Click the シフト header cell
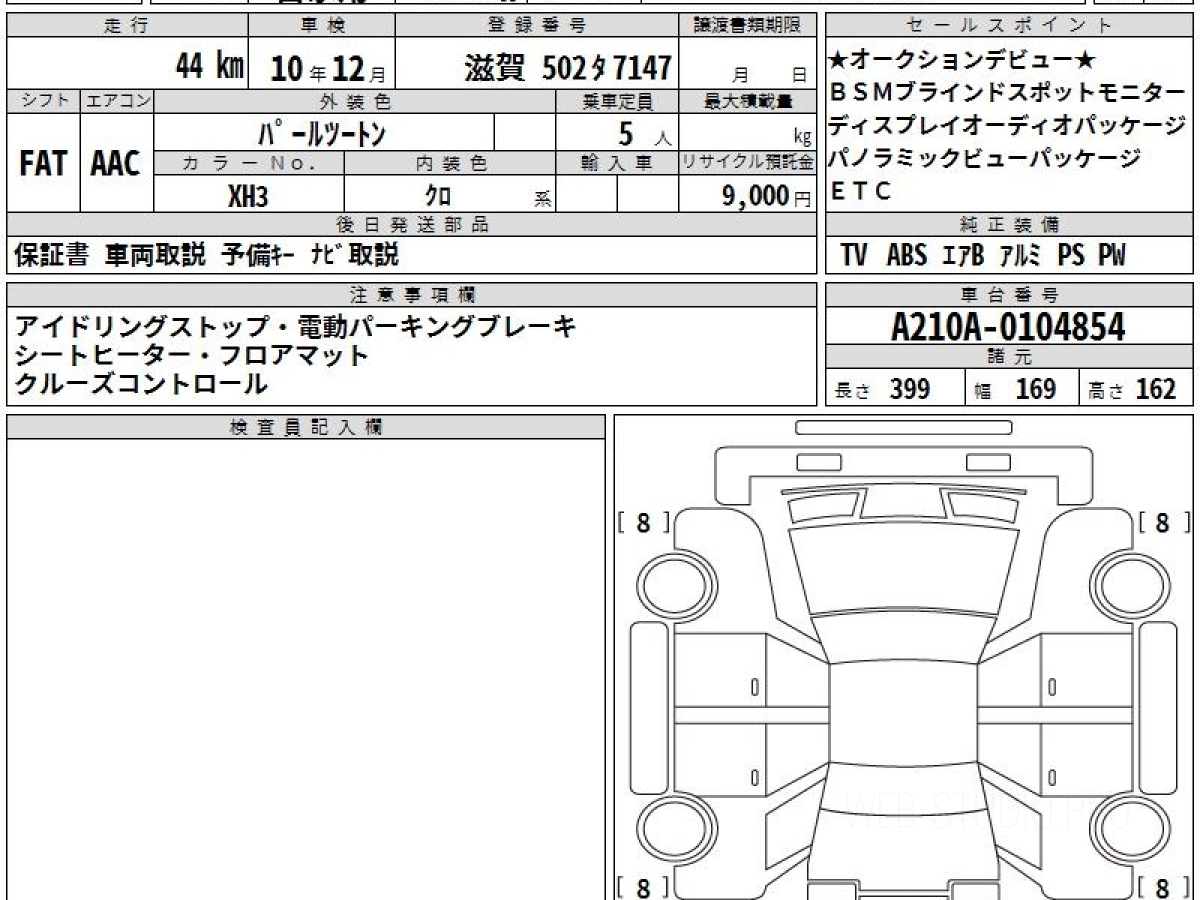Image resolution: width=1200 pixels, height=900 pixels. 43,100
